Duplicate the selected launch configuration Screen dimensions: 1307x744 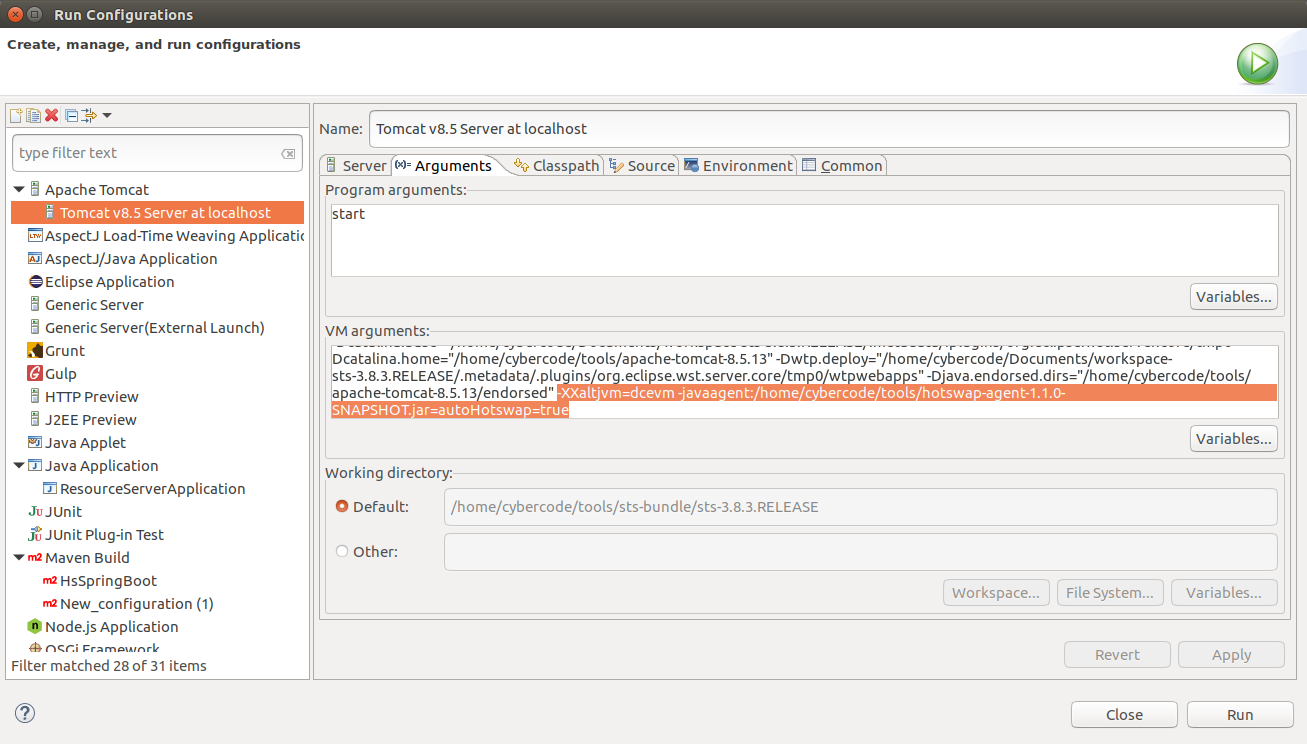coord(33,116)
